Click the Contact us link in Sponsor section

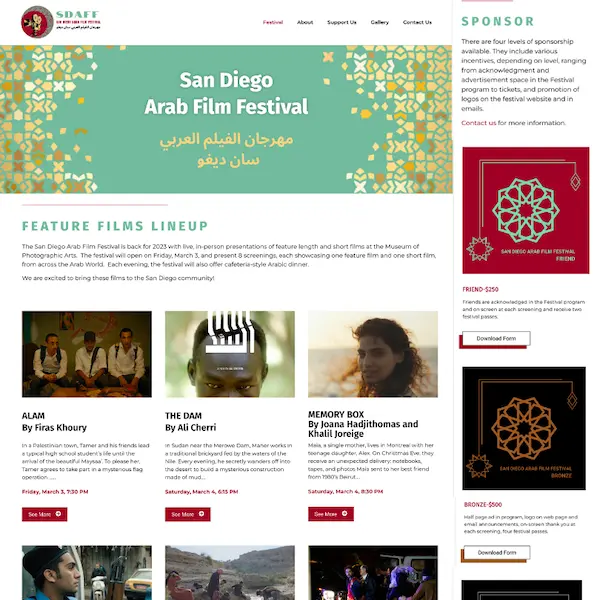(x=478, y=123)
